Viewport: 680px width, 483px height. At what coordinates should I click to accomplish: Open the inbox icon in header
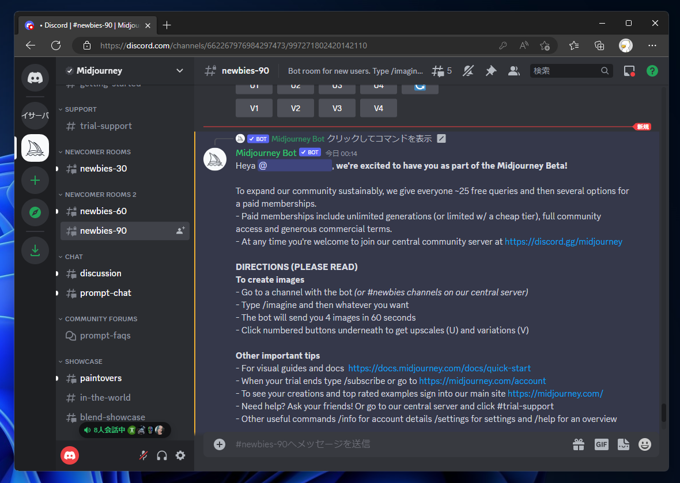[629, 71]
